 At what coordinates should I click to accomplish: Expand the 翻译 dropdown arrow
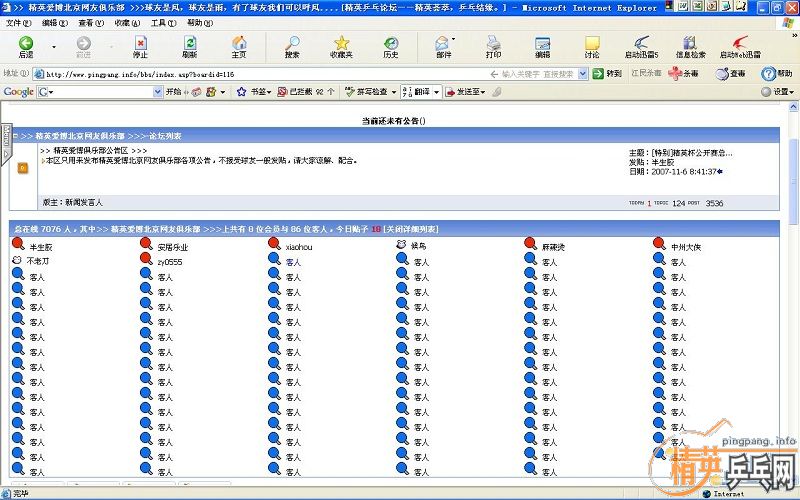pos(436,92)
